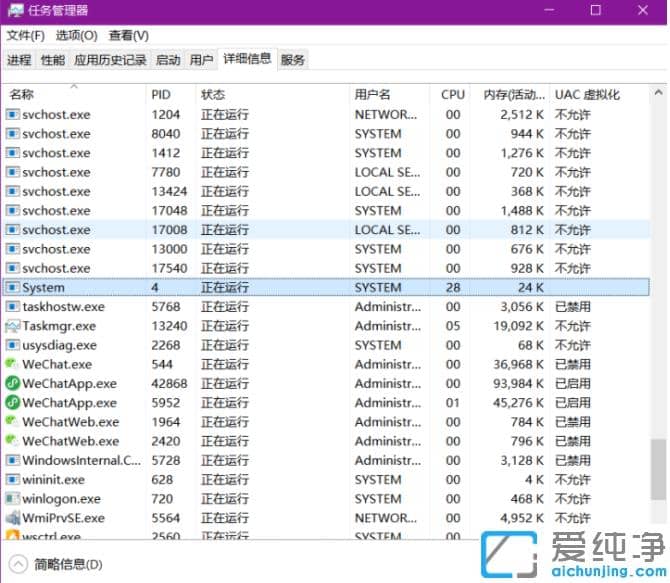Click icon of svchost.exe PID 17008
This screenshot has height=583, width=670.
pos(12,230)
